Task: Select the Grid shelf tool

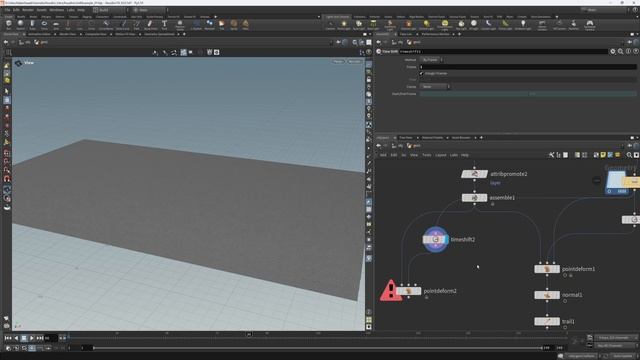Action: [x=56, y=25]
